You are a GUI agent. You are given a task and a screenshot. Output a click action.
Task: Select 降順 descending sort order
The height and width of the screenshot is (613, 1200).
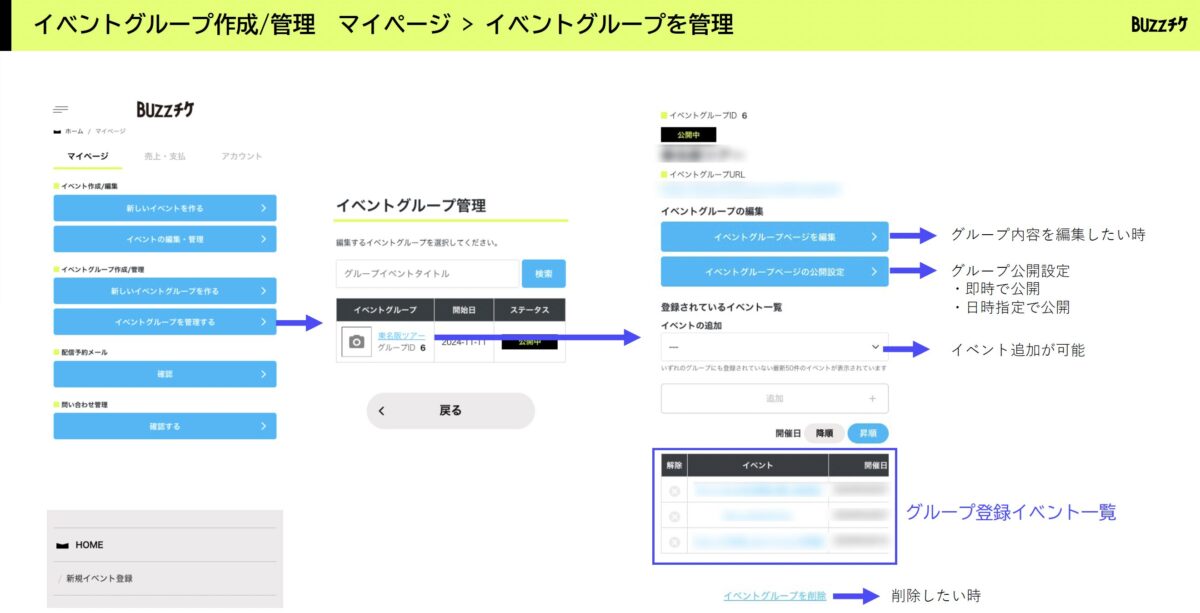(824, 434)
